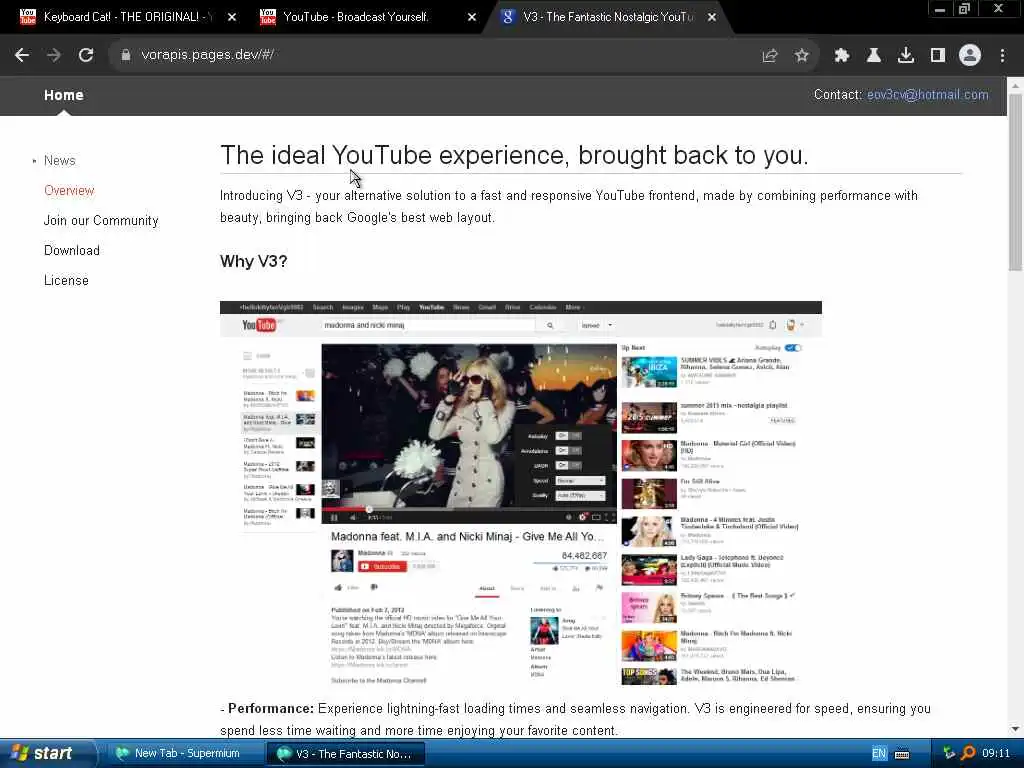
Task: Open the extensions puzzle icon
Action: coord(842,56)
